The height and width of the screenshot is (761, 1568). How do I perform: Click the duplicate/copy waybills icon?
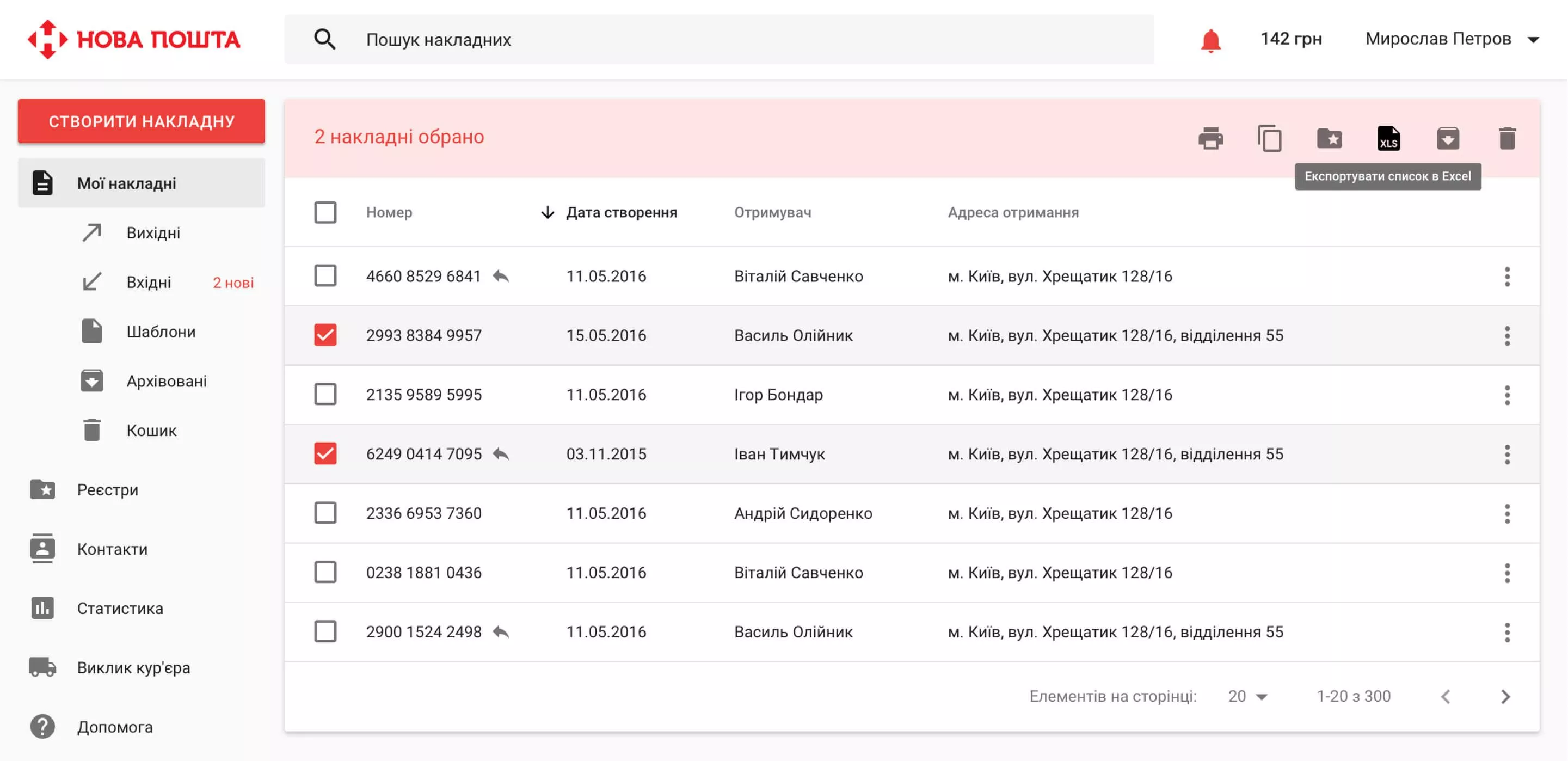tap(1270, 138)
